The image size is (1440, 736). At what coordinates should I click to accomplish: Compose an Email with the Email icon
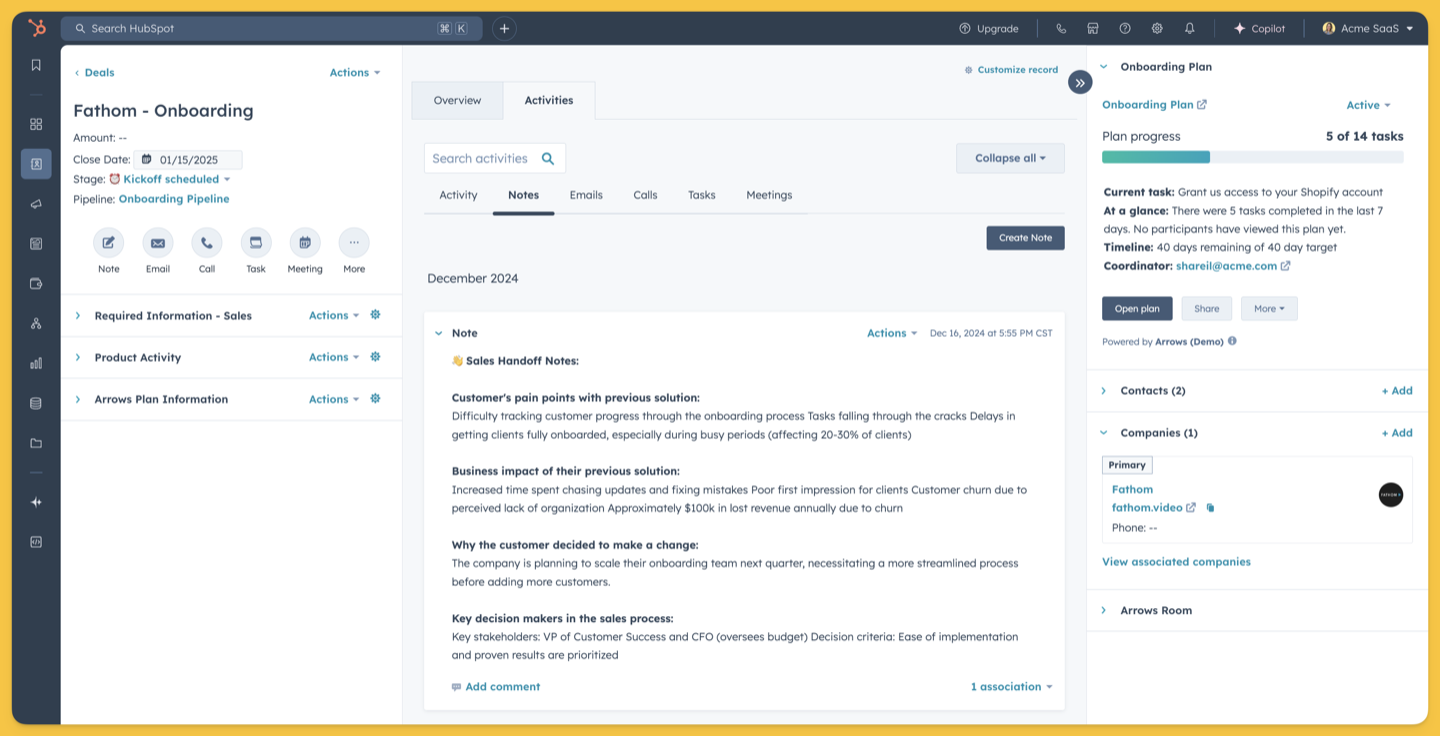tap(157, 242)
